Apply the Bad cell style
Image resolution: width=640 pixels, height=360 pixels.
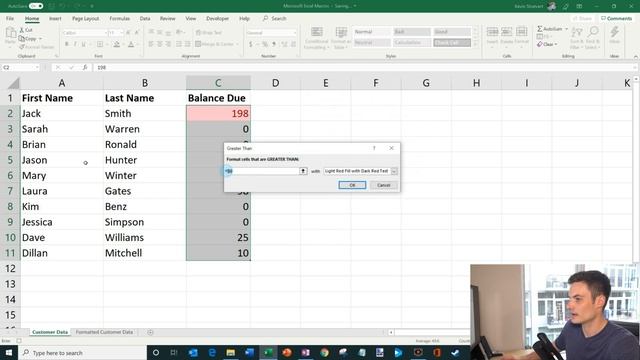tap(411, 32)
